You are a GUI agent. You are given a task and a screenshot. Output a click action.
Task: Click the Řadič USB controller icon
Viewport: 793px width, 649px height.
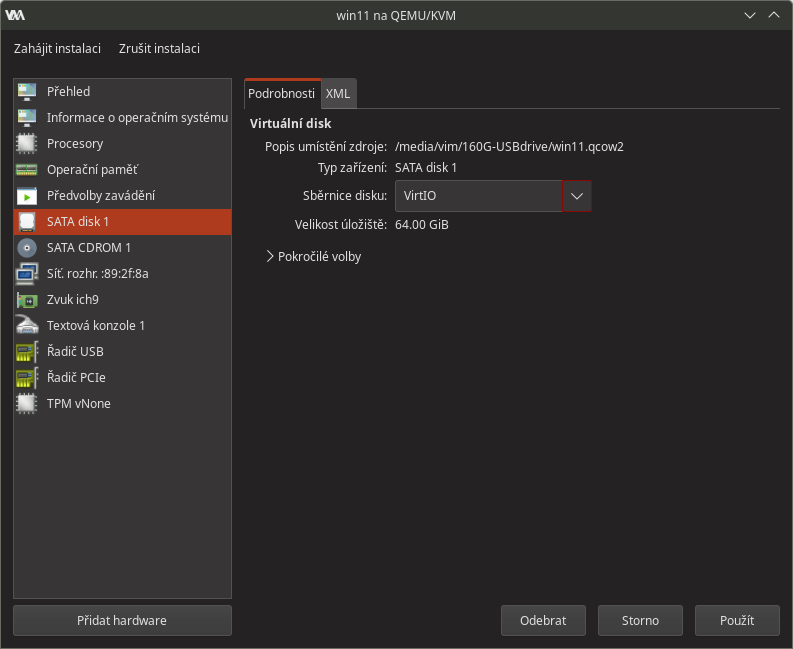[x=27, y=352]
